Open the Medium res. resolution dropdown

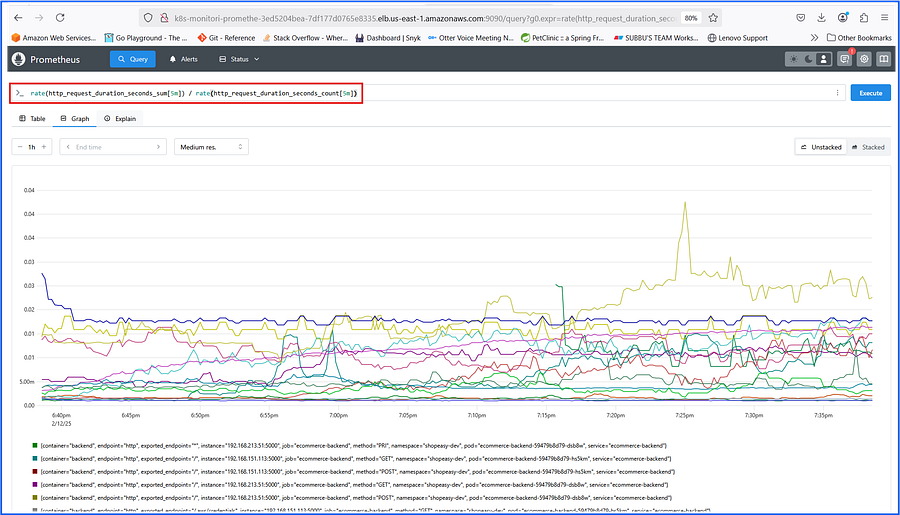[x=211, y=147]
